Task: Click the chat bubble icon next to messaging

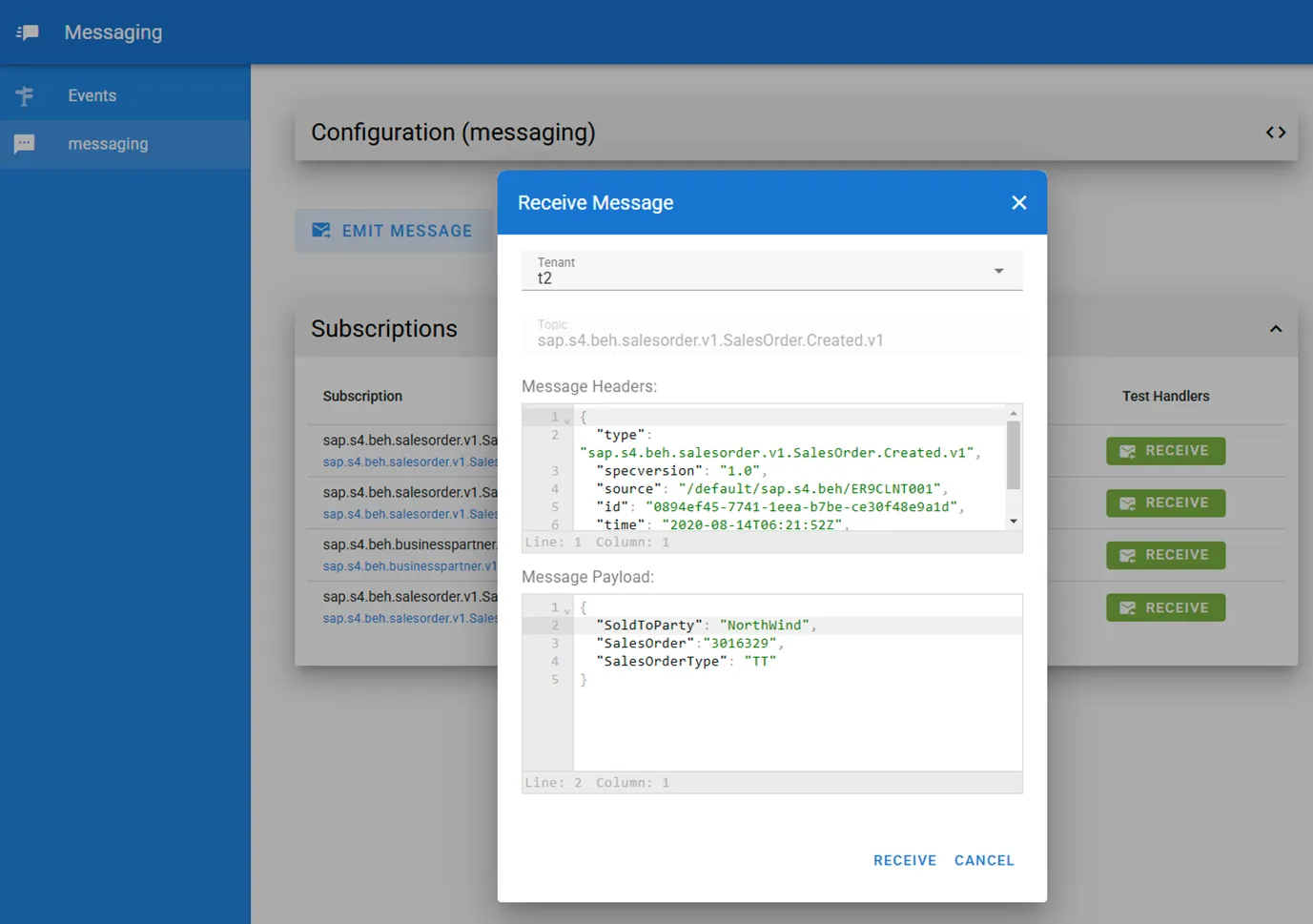Action: coord(24,143)
